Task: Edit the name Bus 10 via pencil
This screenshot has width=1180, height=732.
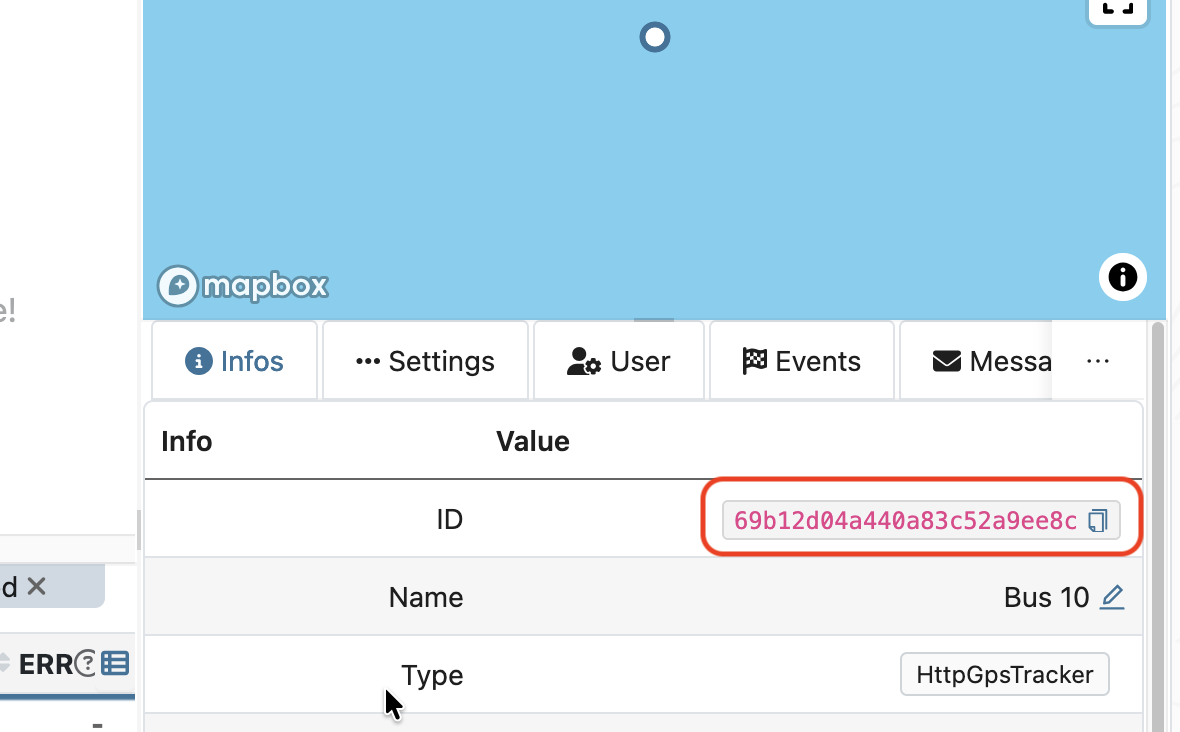Action: pos(1111,598)
